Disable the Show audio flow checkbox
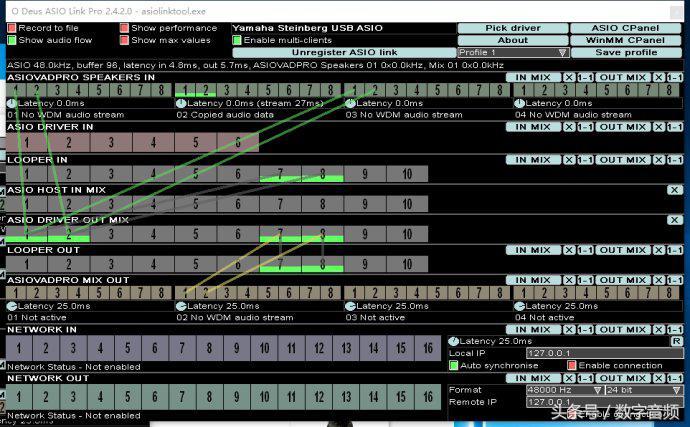Screen dimensions: 690x427 (12, 40)
